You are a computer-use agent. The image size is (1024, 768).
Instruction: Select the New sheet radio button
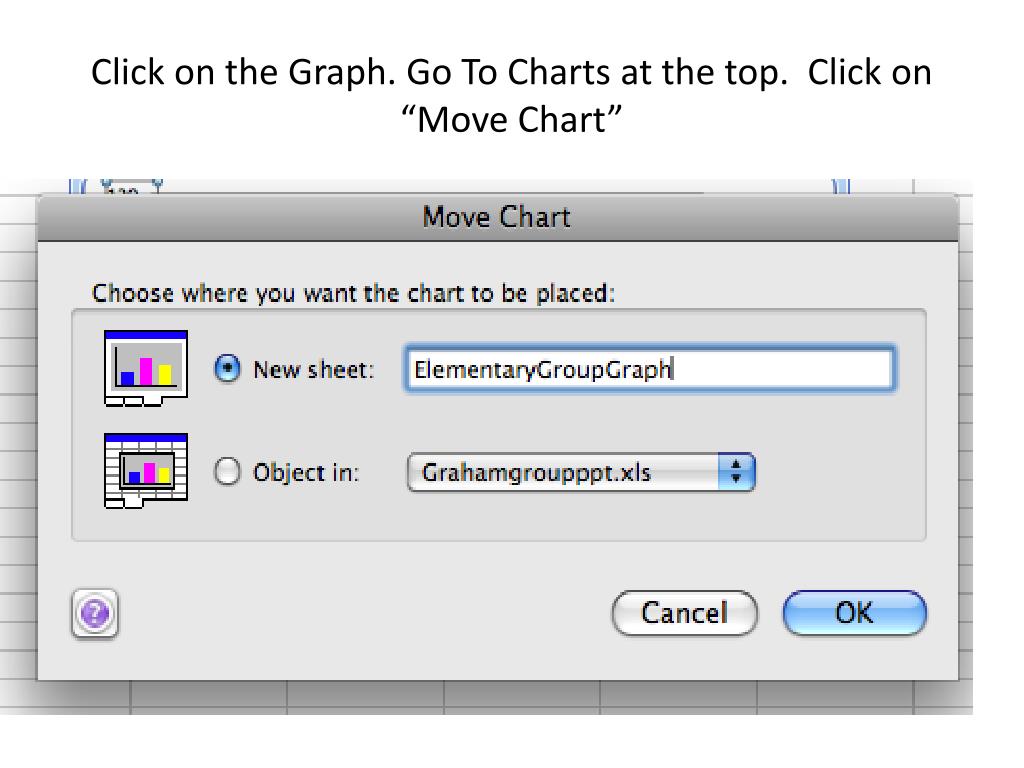[x=228, y=369]
